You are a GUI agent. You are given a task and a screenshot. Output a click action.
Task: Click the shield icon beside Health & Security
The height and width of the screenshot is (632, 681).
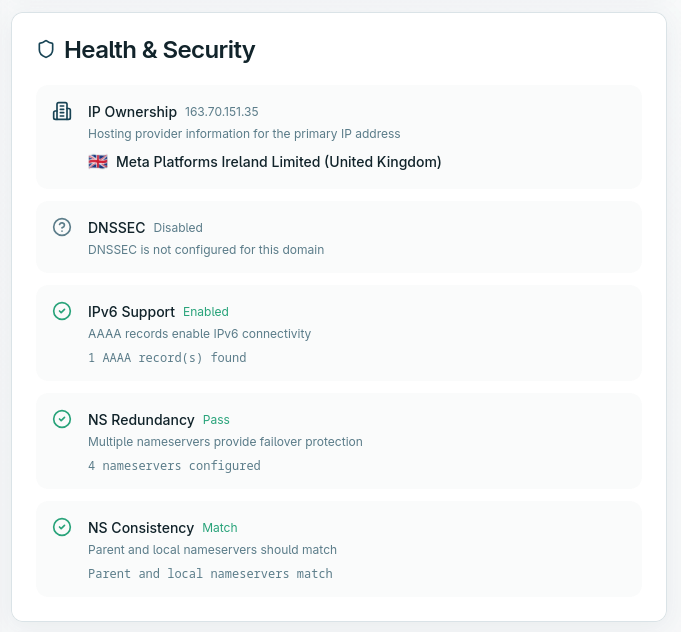pyautogui.click(x=46, y=49)
